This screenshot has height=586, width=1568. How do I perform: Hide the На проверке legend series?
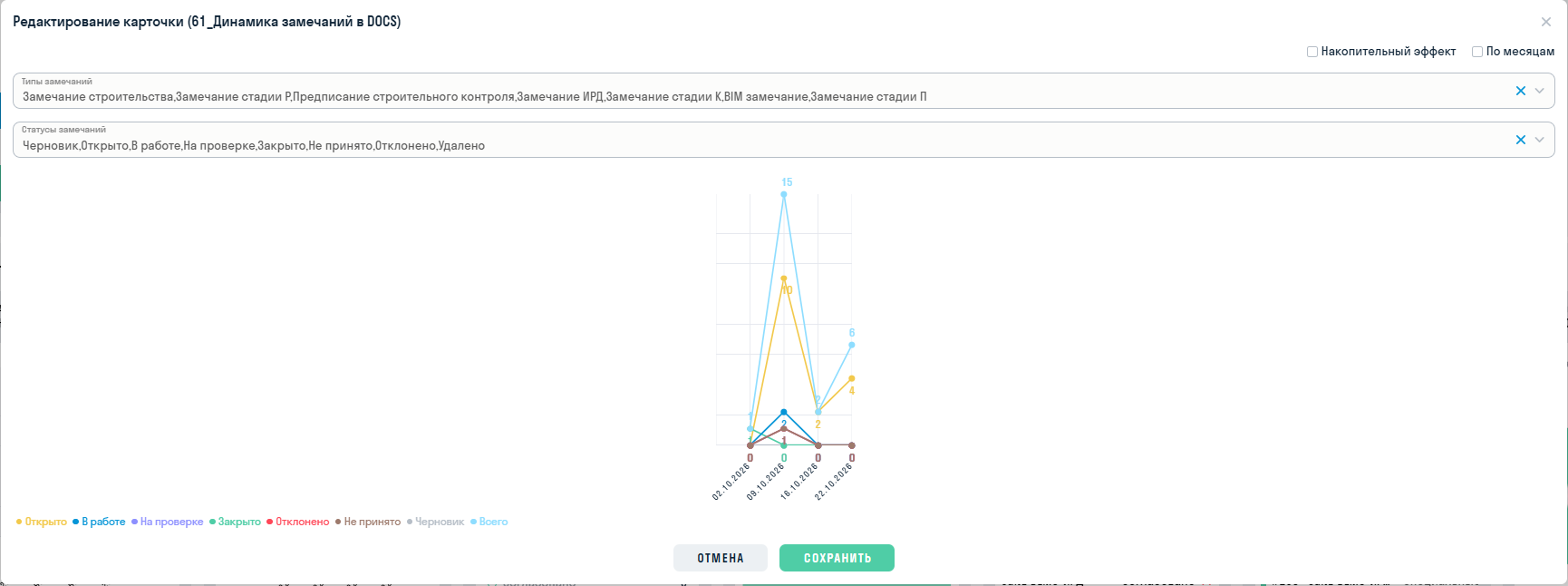click(x=168, y=522)
